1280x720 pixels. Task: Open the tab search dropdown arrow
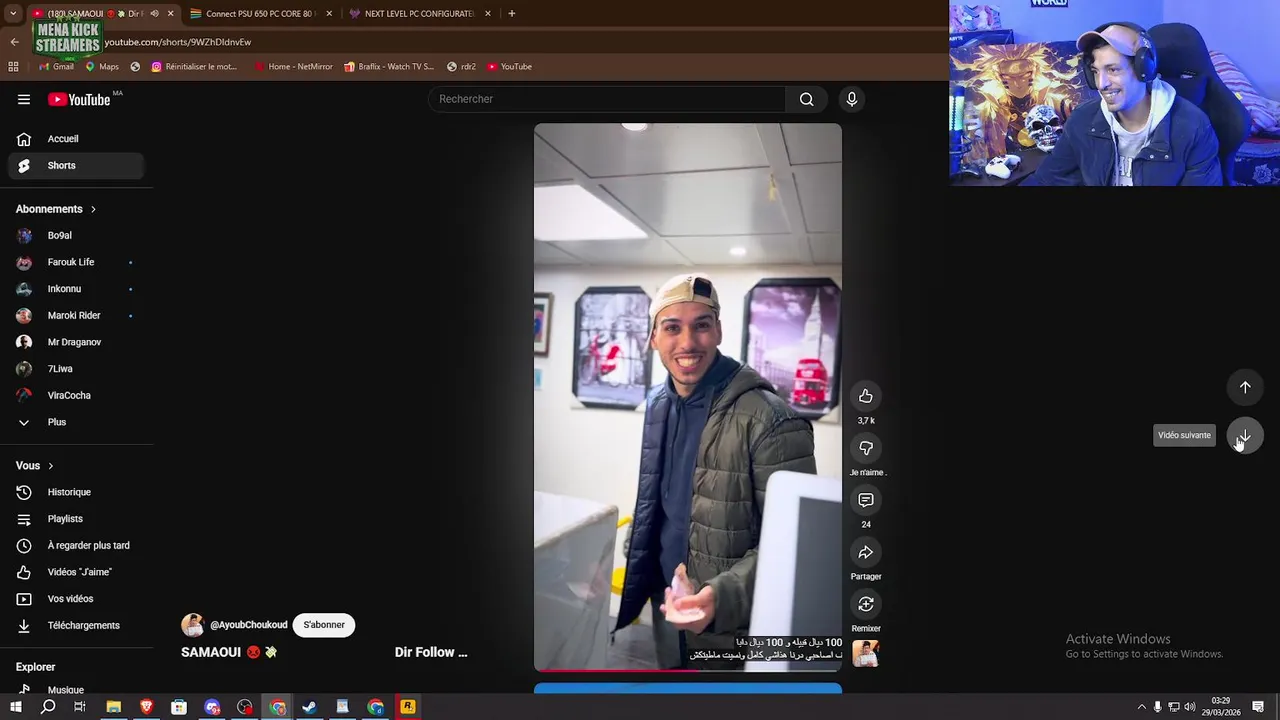13,14
